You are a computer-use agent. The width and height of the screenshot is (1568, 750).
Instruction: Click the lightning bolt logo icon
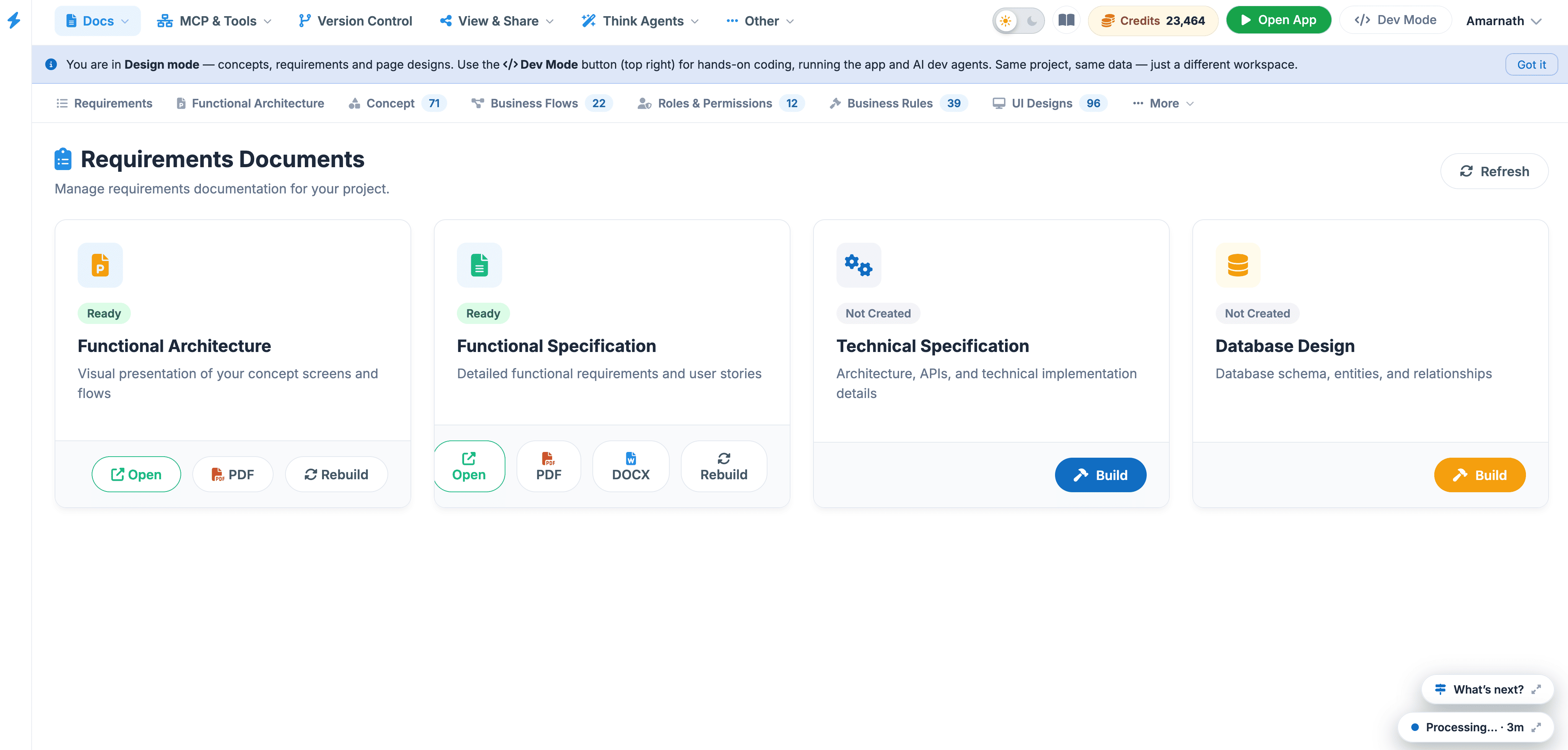[x=14, y=20]
